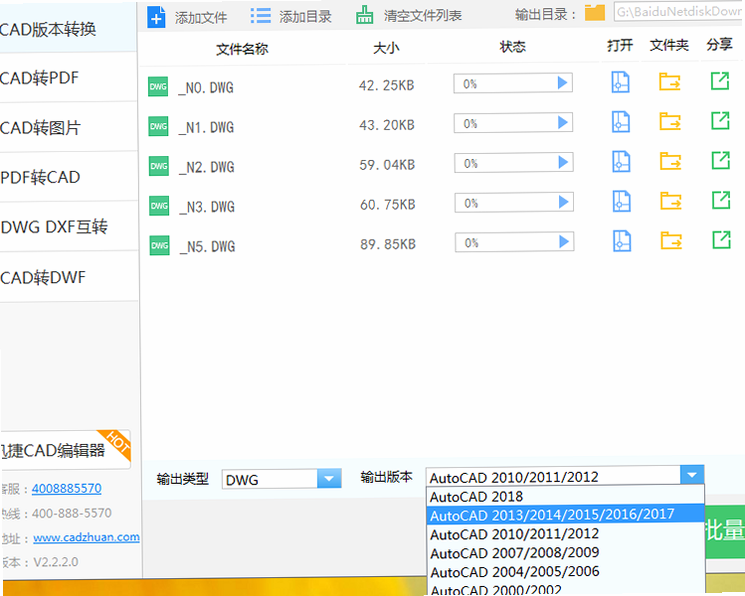
Task: Click the DWG file icon for _N1.DWG
Action: pyautogui.click(x=158, y=126)
